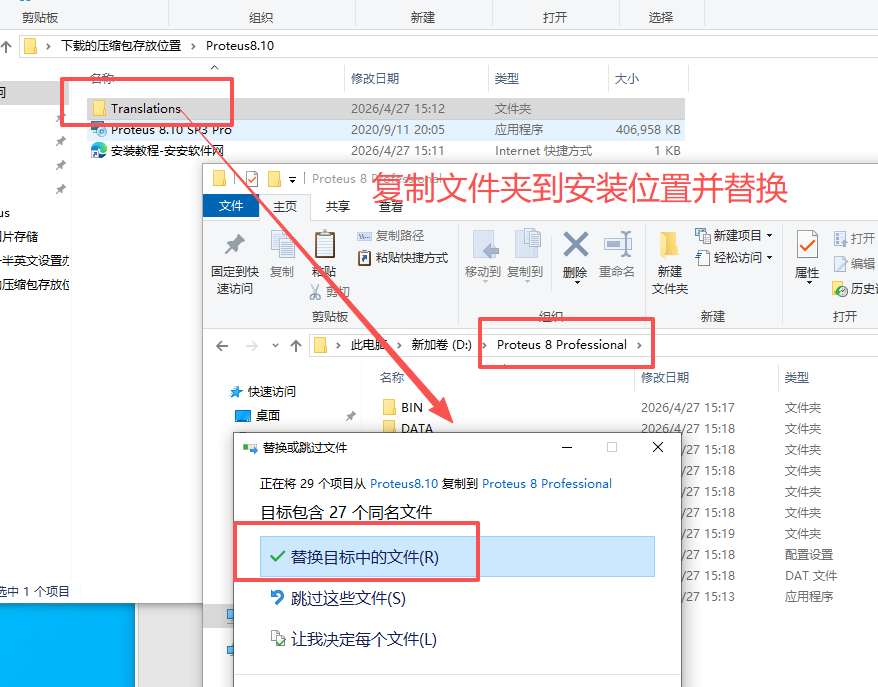
Task: Switch to the 查看 ribbon tab
Action: pos(390,207)
